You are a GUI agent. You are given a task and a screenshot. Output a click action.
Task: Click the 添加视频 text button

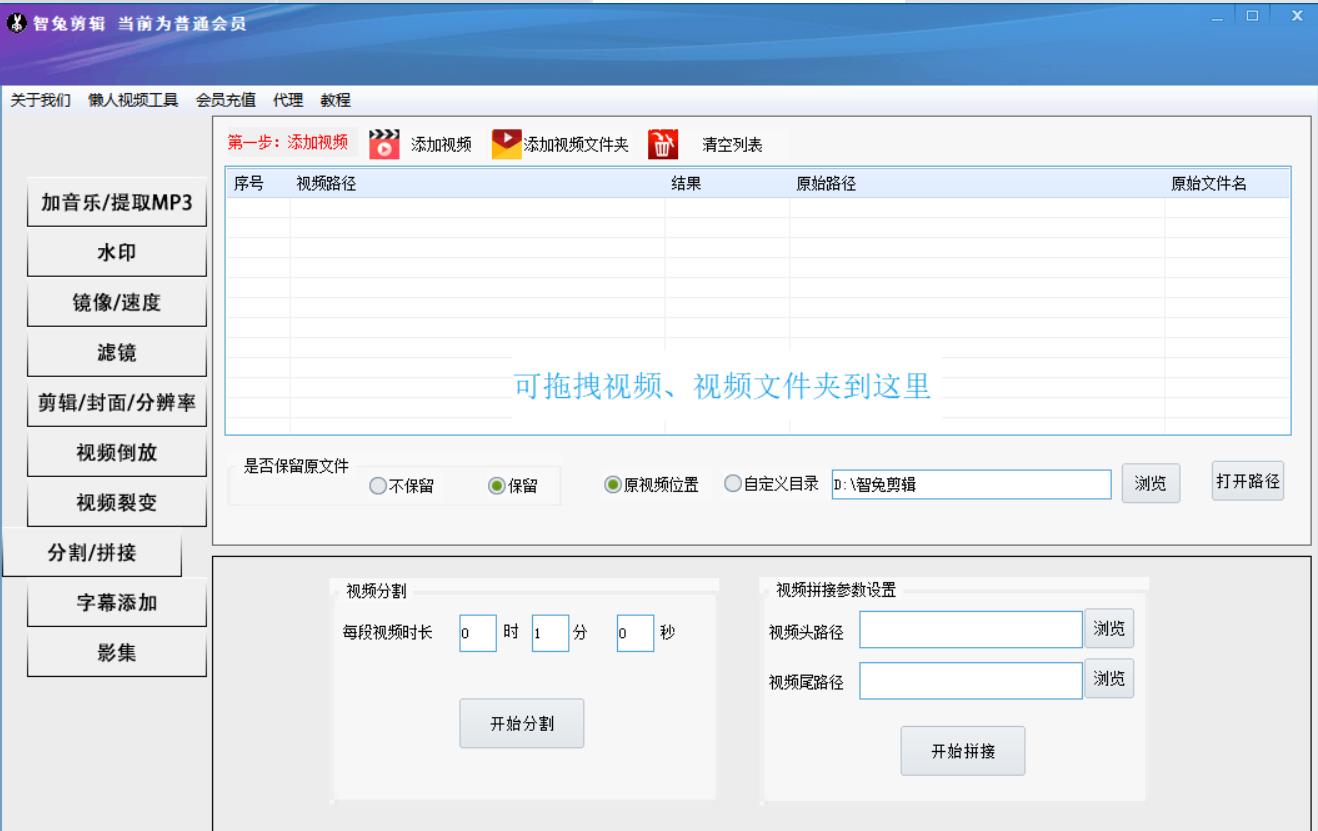441,145
